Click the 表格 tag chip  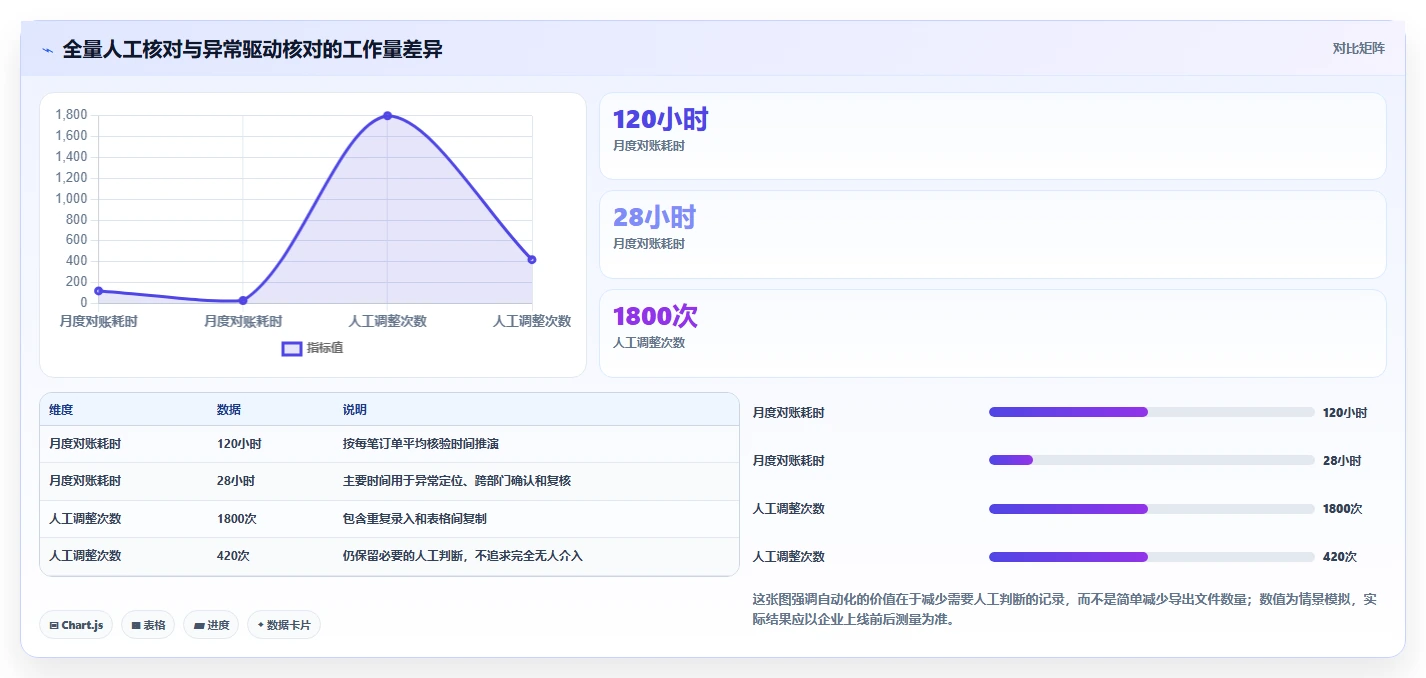click(x=148, y=625)
